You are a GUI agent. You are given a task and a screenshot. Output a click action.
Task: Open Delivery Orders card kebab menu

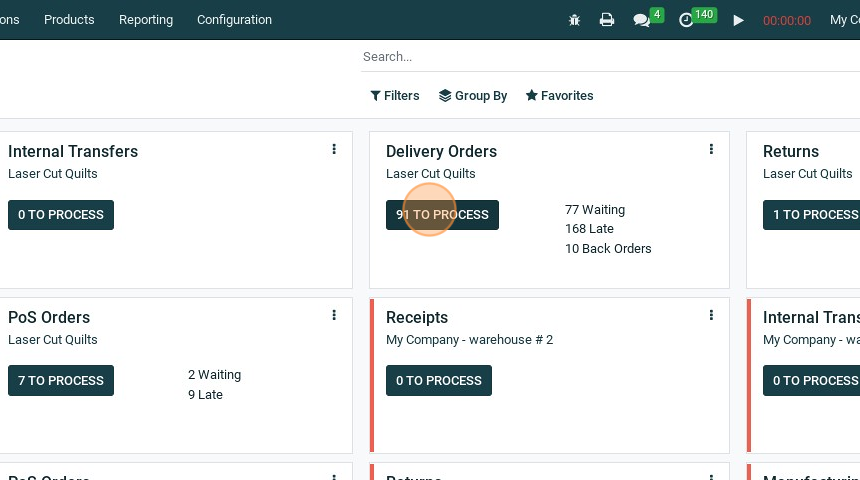(x=711, y=150)
